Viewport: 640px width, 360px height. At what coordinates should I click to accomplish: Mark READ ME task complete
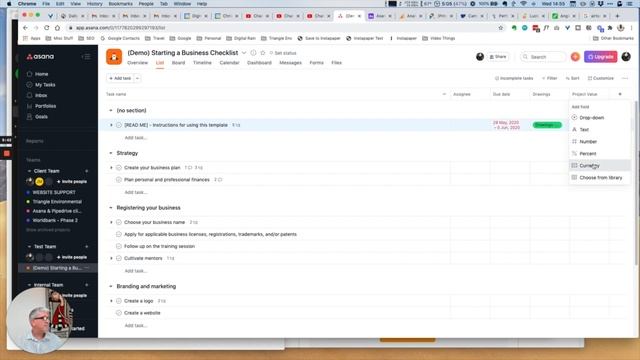[x=119, y=125]
